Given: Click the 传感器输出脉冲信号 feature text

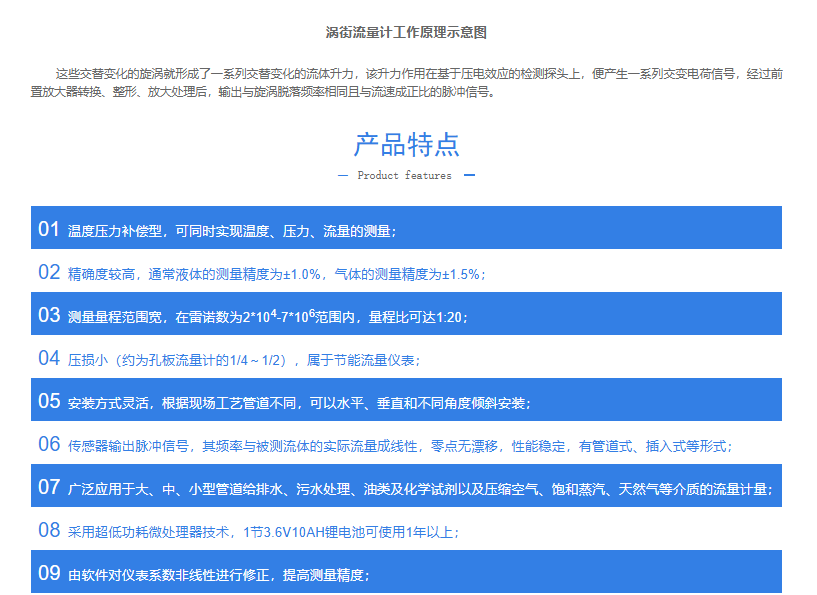Looking at the screenshot, I should (x=406, y=446).
